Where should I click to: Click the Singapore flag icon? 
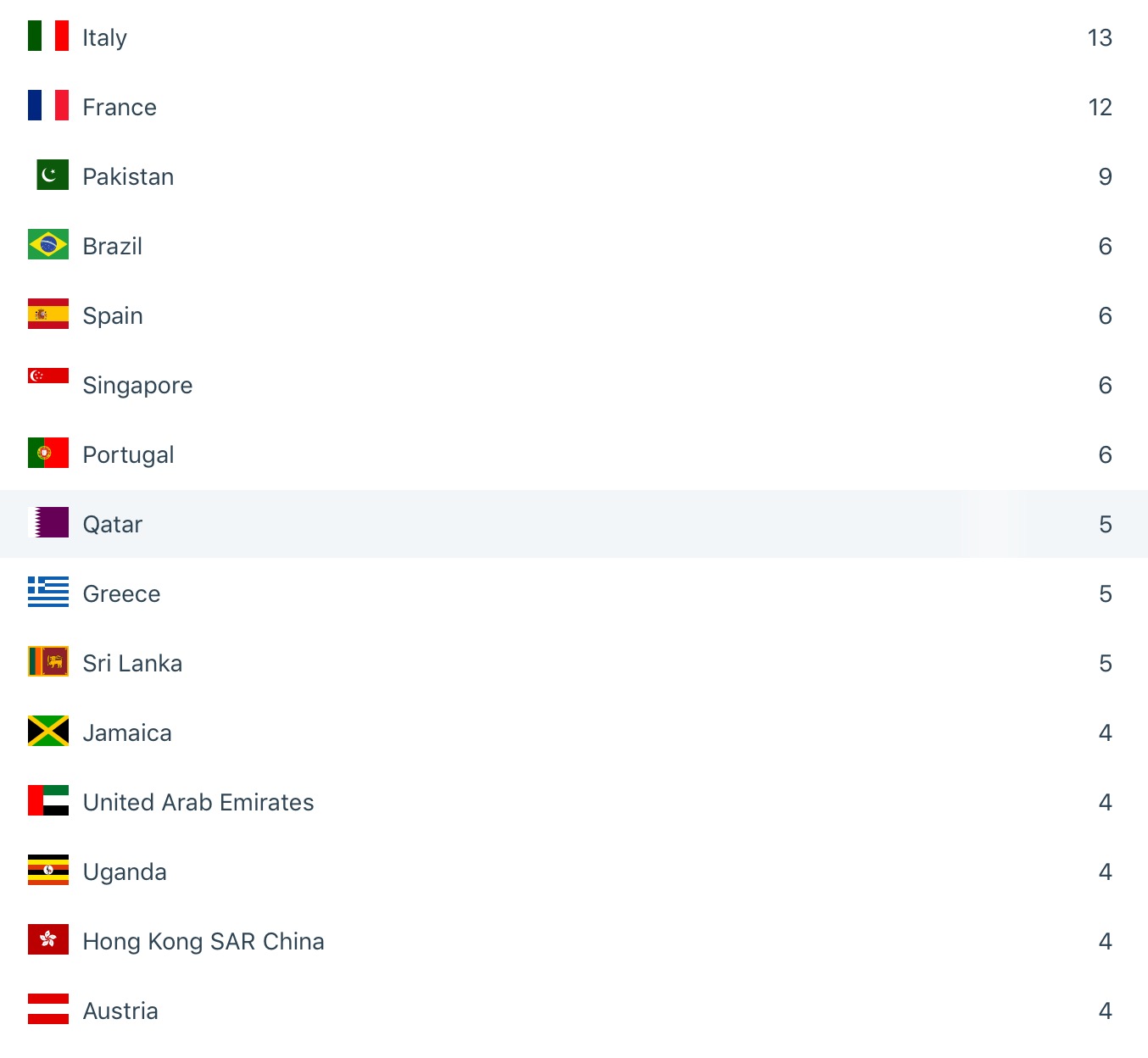point(48,376)
